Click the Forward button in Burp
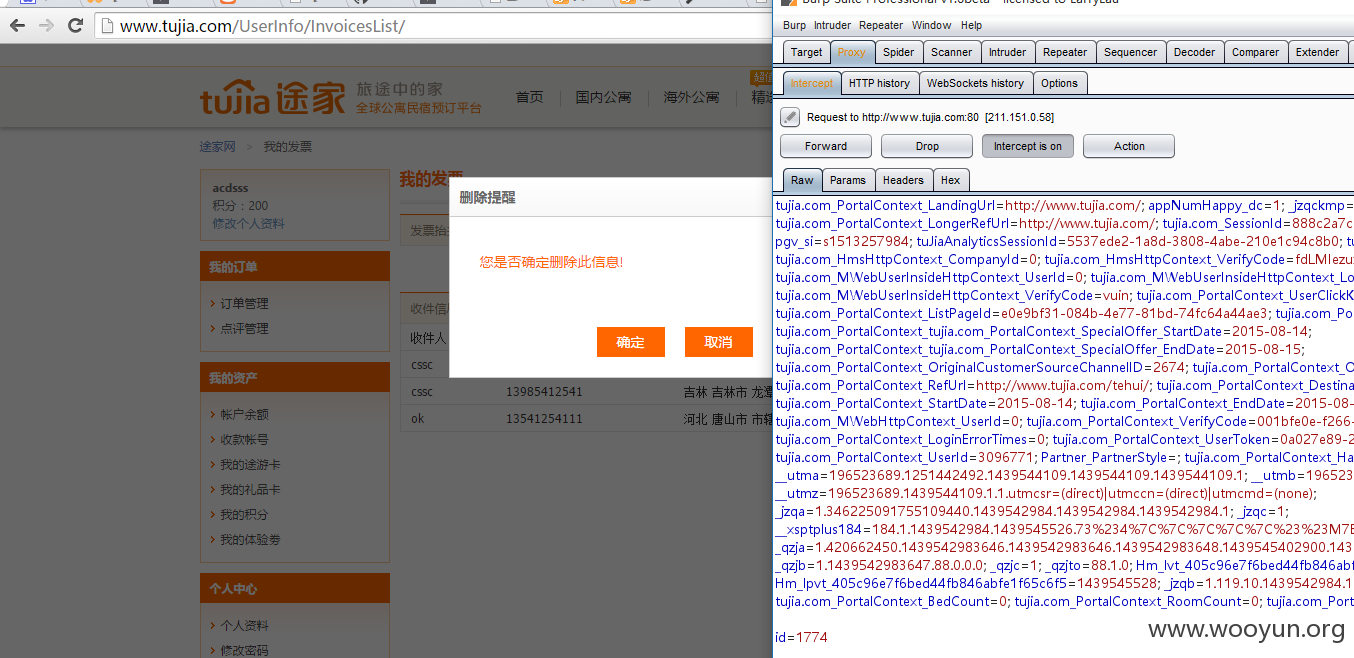 click(826, 146)
